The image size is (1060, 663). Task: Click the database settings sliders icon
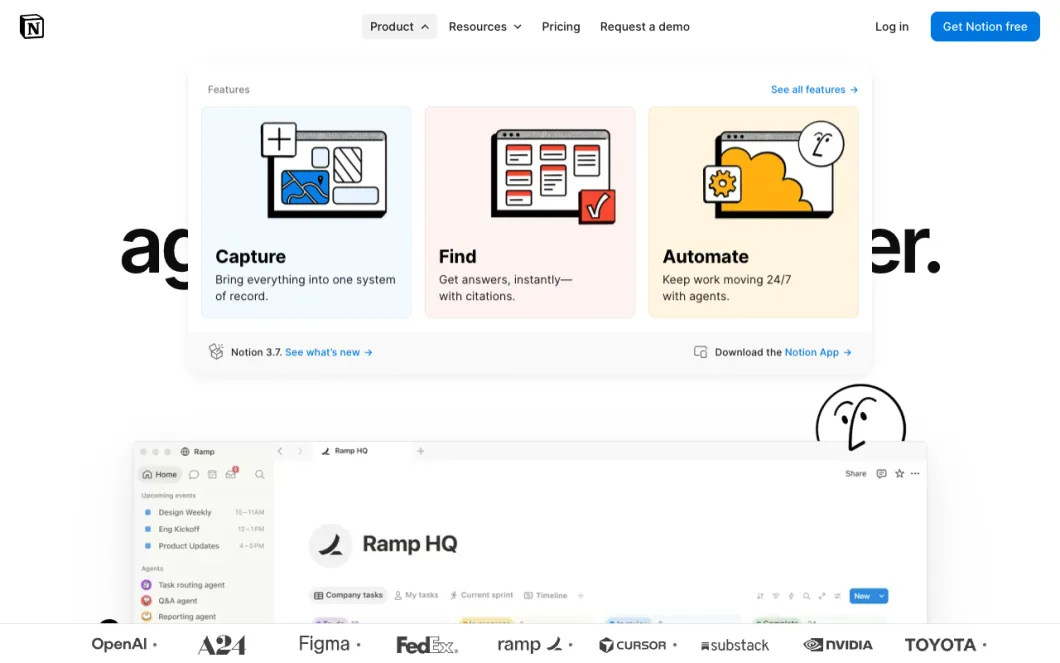click(838, 596)
